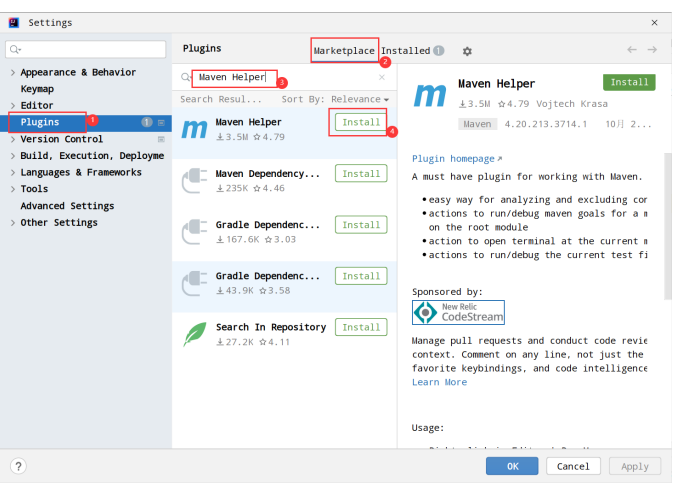Click the Learn More link
Image resolution: width=690 pixels, height=488 pixels.
tap(439, 382)
